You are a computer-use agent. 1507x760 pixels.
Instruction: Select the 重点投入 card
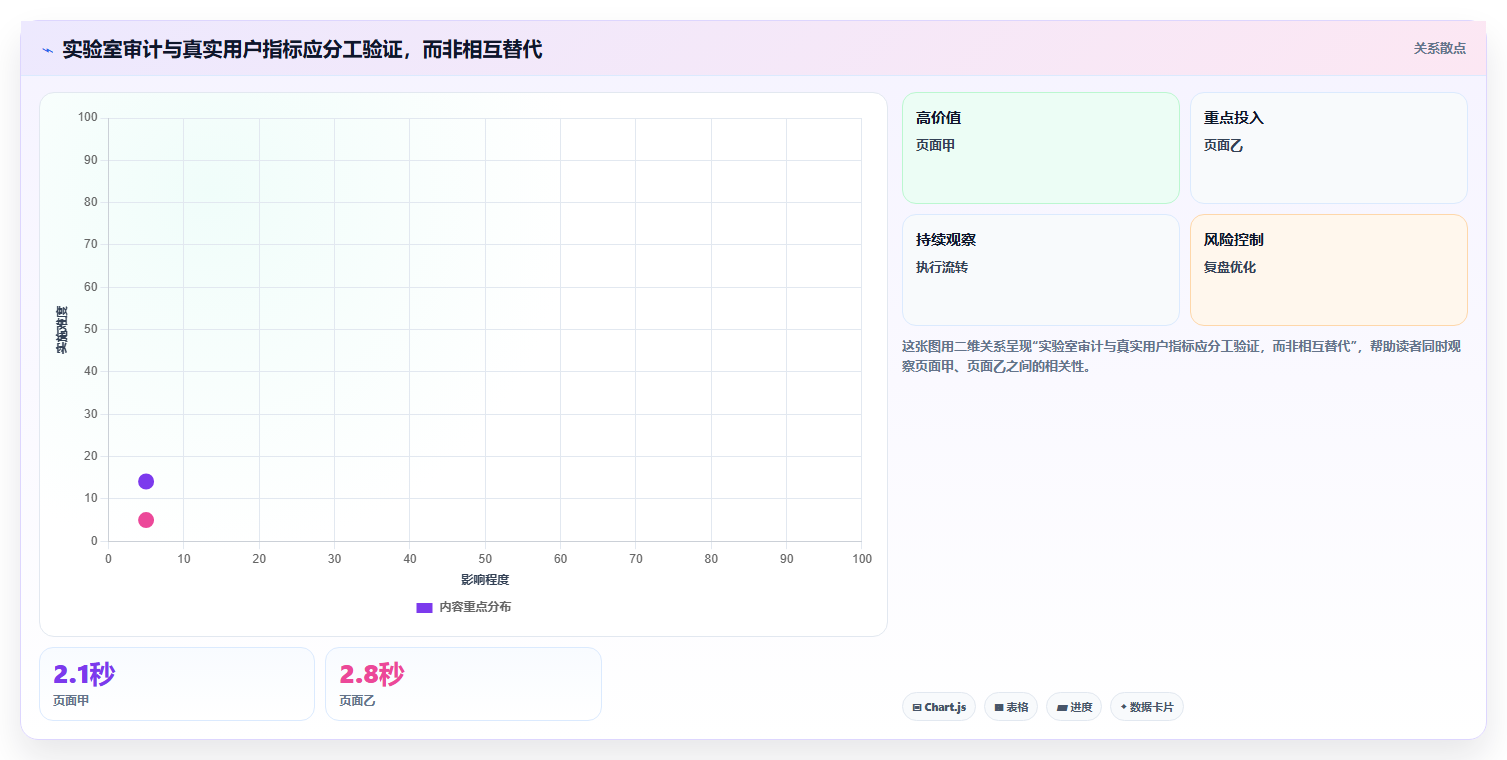click(x=1329, y=148)
